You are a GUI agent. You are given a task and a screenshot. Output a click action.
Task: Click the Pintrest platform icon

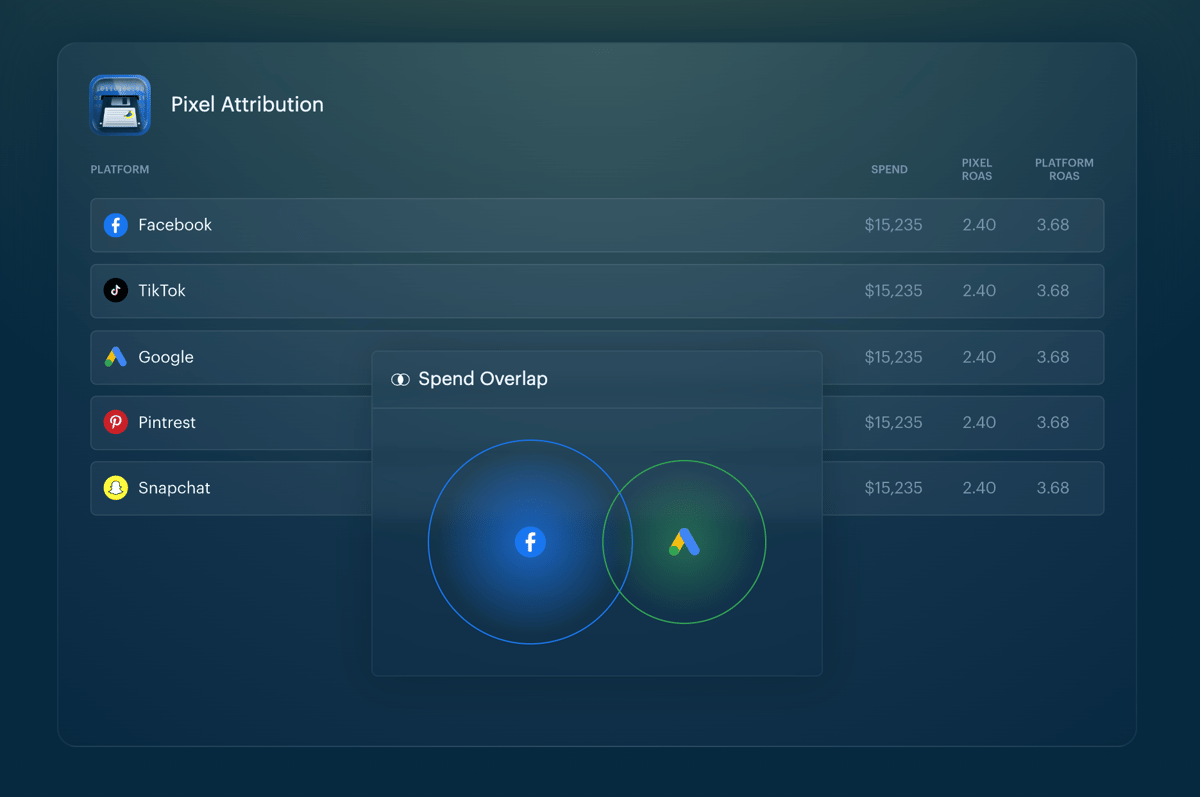pos(116,423)
